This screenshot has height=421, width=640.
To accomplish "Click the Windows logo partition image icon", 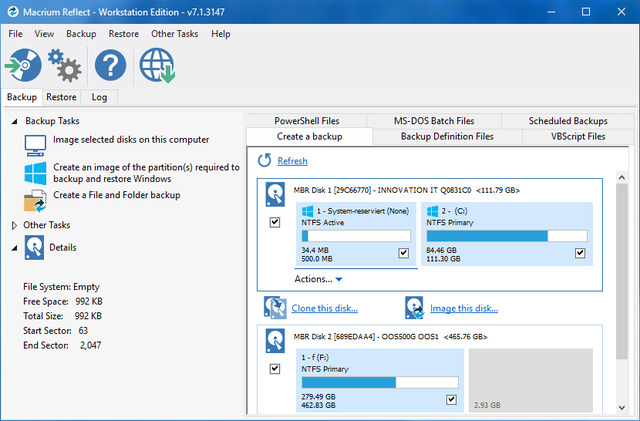I will pyautogui.click(x=35, y=173).
